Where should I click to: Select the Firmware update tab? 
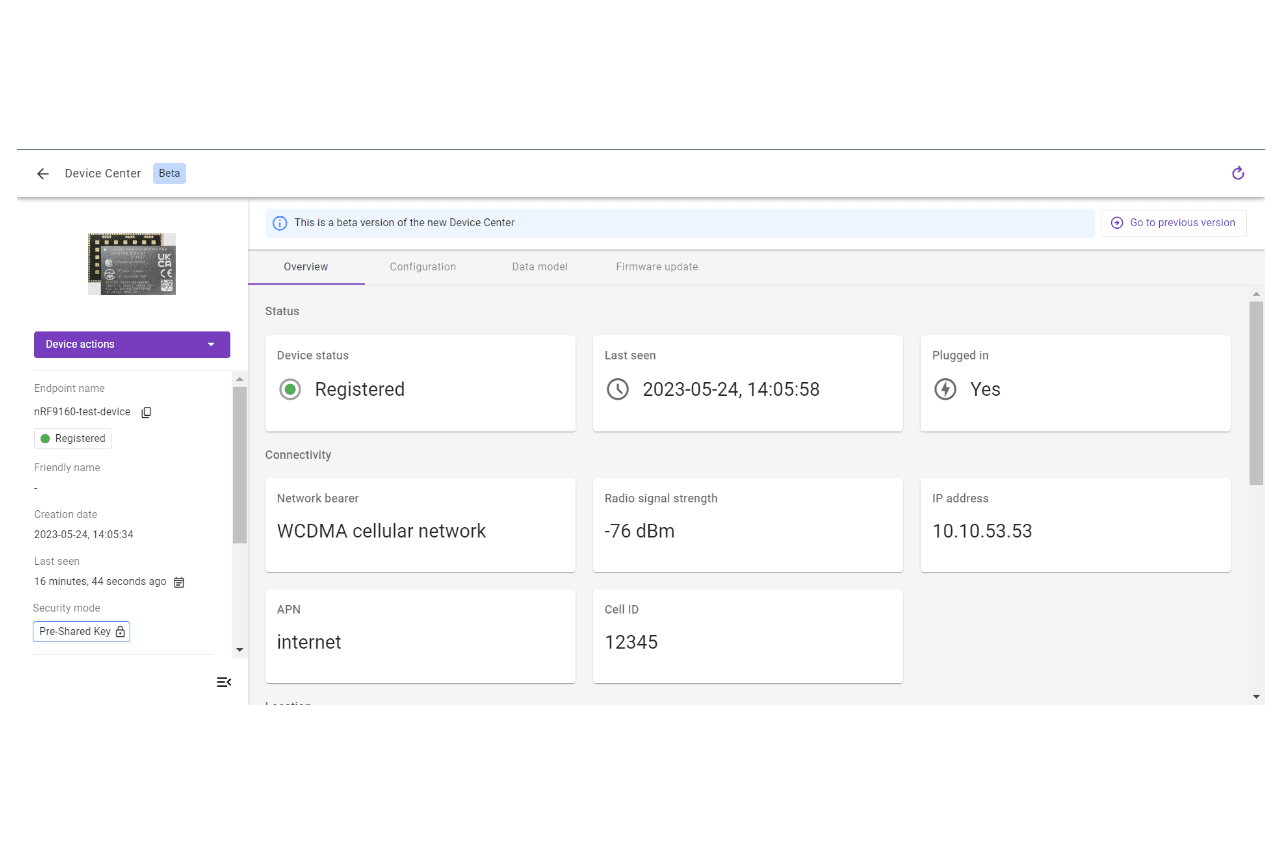656,267
